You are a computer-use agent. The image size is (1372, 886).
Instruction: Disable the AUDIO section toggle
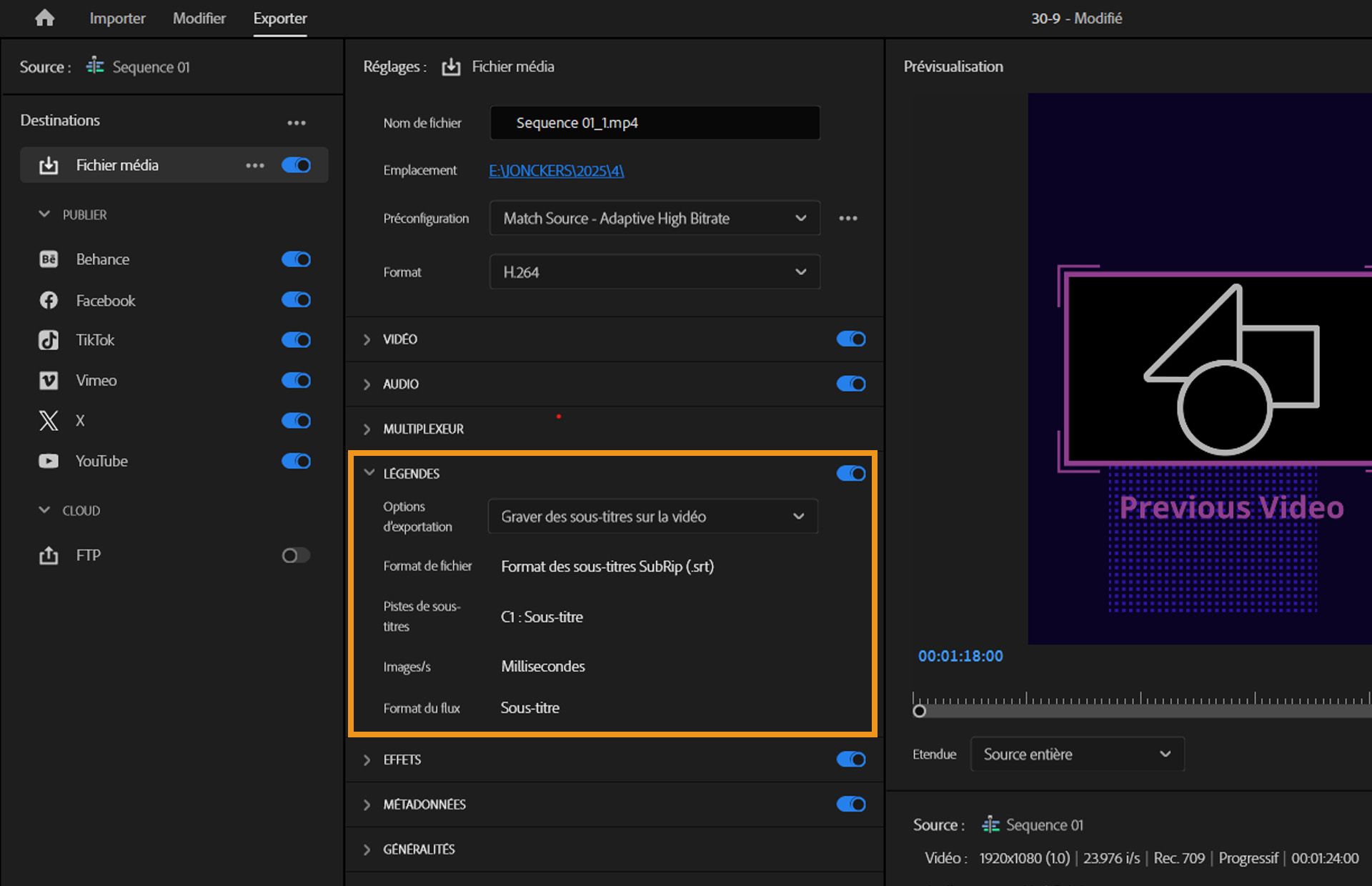pos(850,384)
